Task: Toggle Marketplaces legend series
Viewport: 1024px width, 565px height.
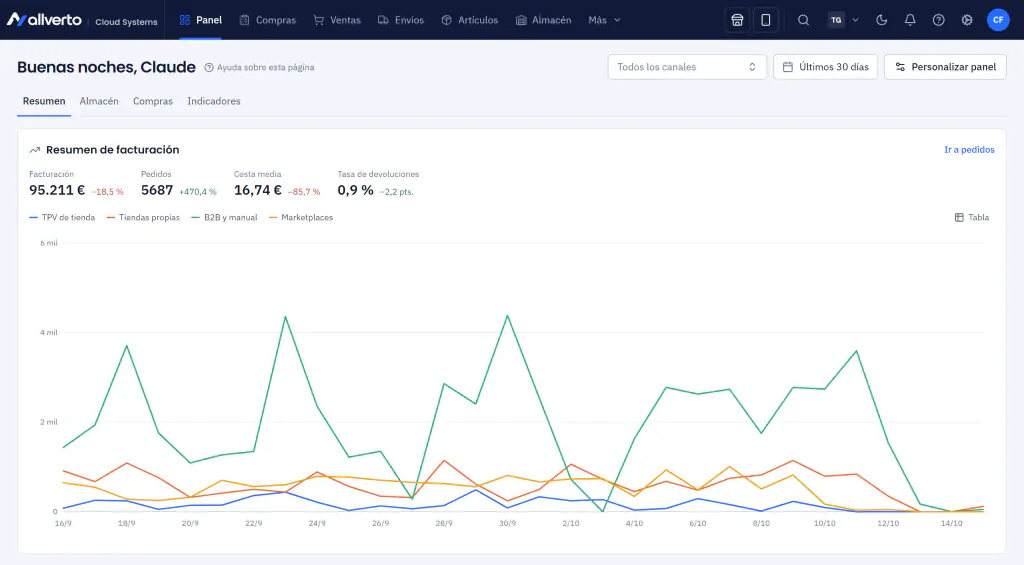Action: 300,218
